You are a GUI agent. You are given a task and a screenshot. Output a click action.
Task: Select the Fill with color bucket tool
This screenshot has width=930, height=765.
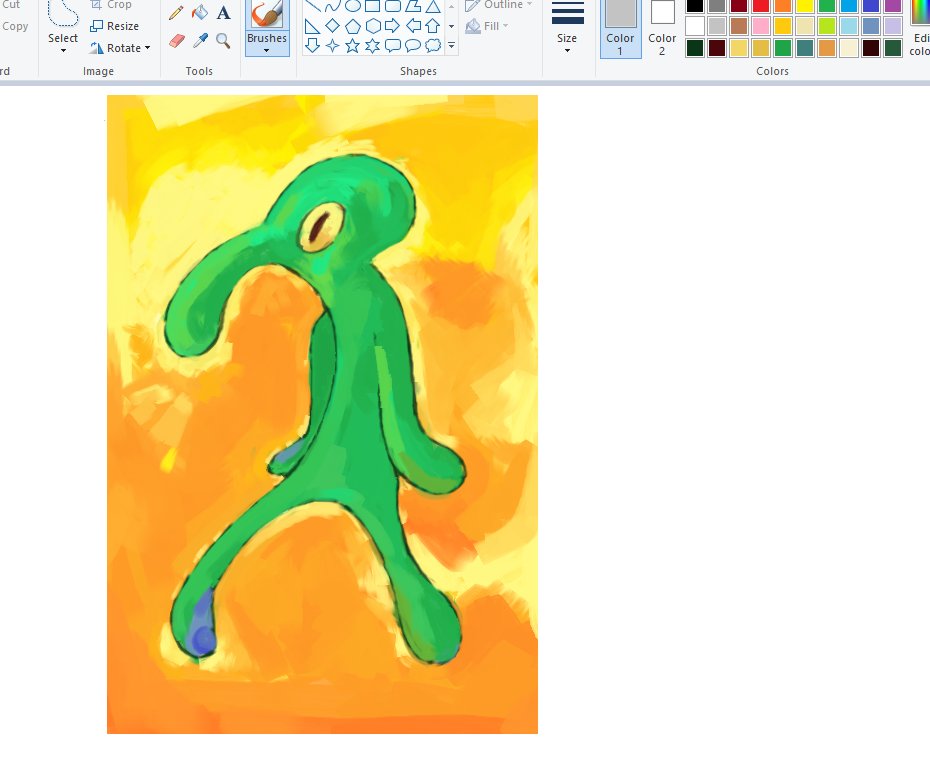(x=200, y=12)
